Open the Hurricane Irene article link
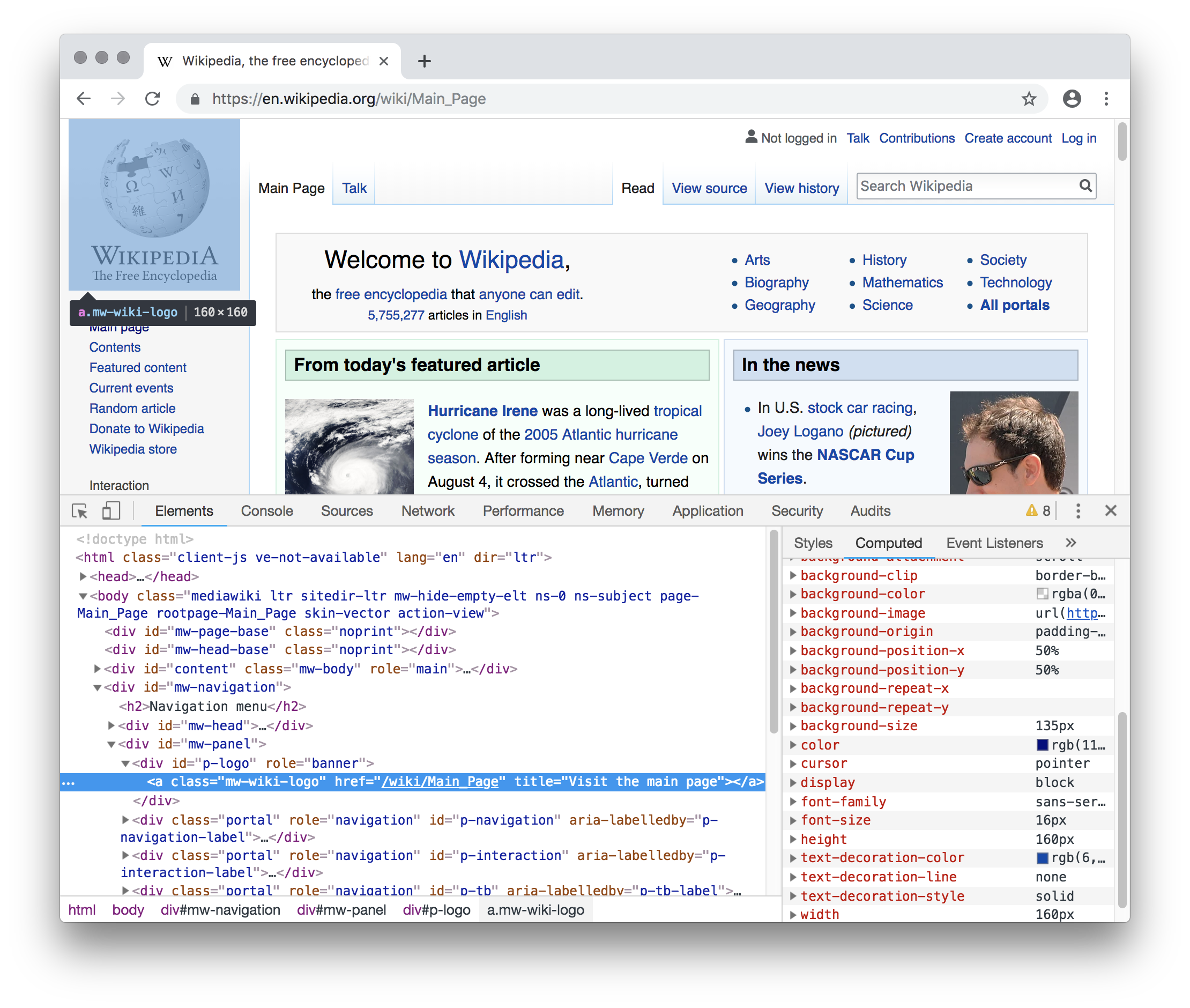This screenshot has height=1008, width=1190. [483, 410]
